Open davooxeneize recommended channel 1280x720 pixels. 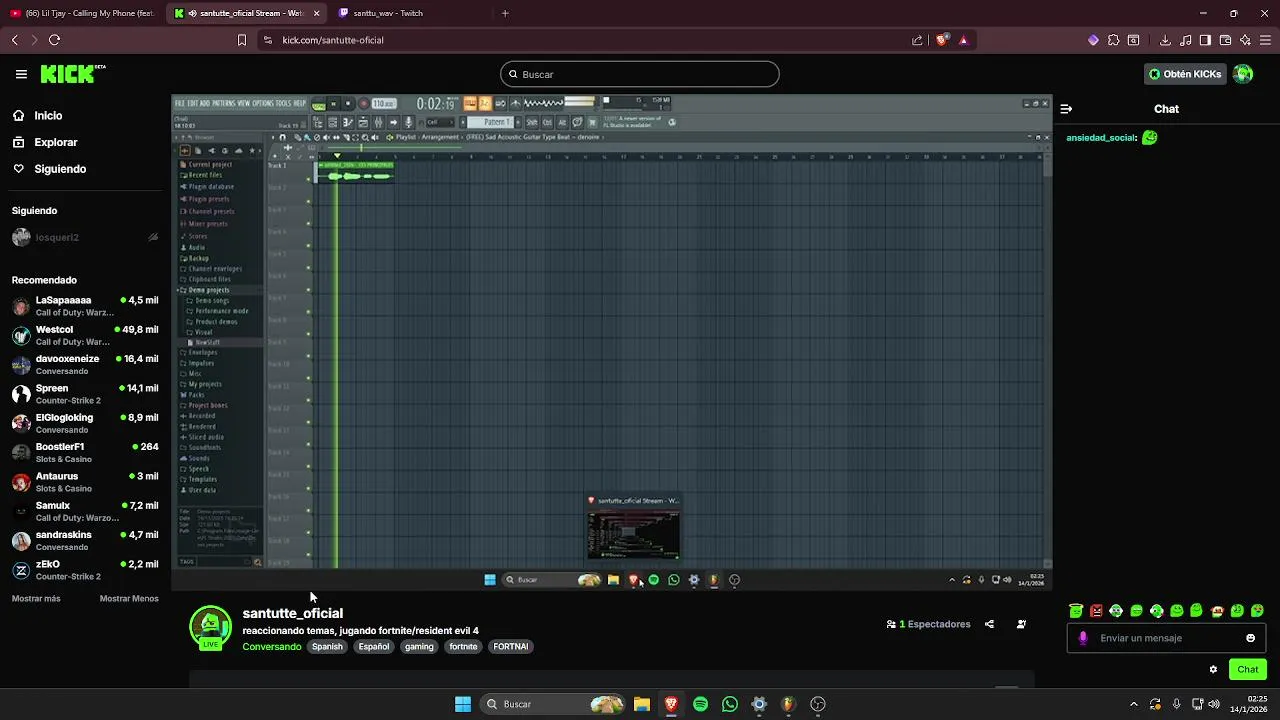point(85,365)
